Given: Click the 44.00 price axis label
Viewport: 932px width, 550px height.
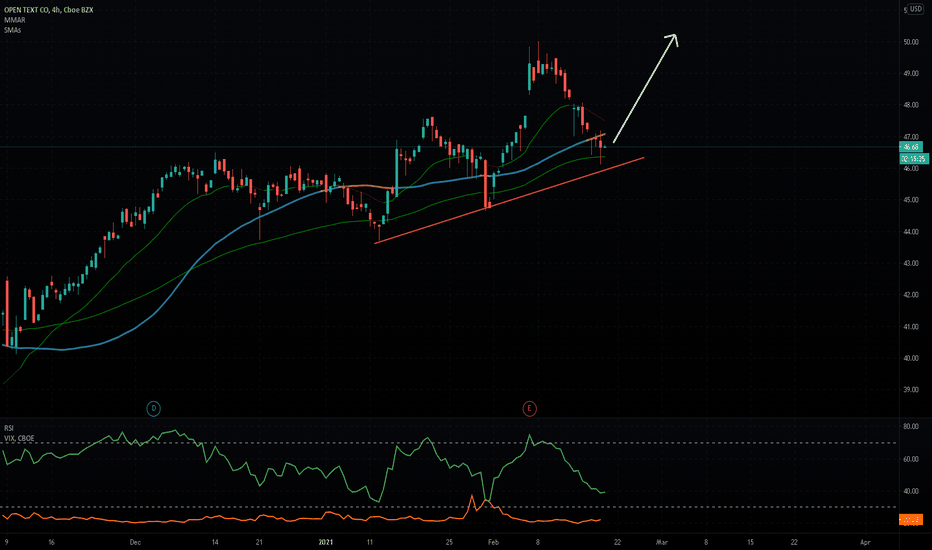Looking at the screenshot, I should (911, 232).
